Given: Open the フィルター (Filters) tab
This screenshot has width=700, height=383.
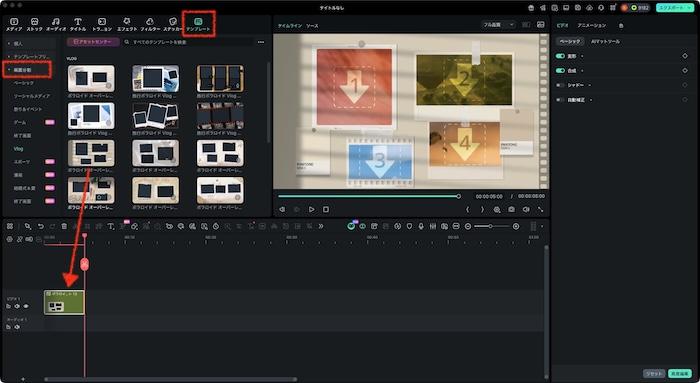Looking at the screenshot, I should pyautogui.click(x=150, y=24).
